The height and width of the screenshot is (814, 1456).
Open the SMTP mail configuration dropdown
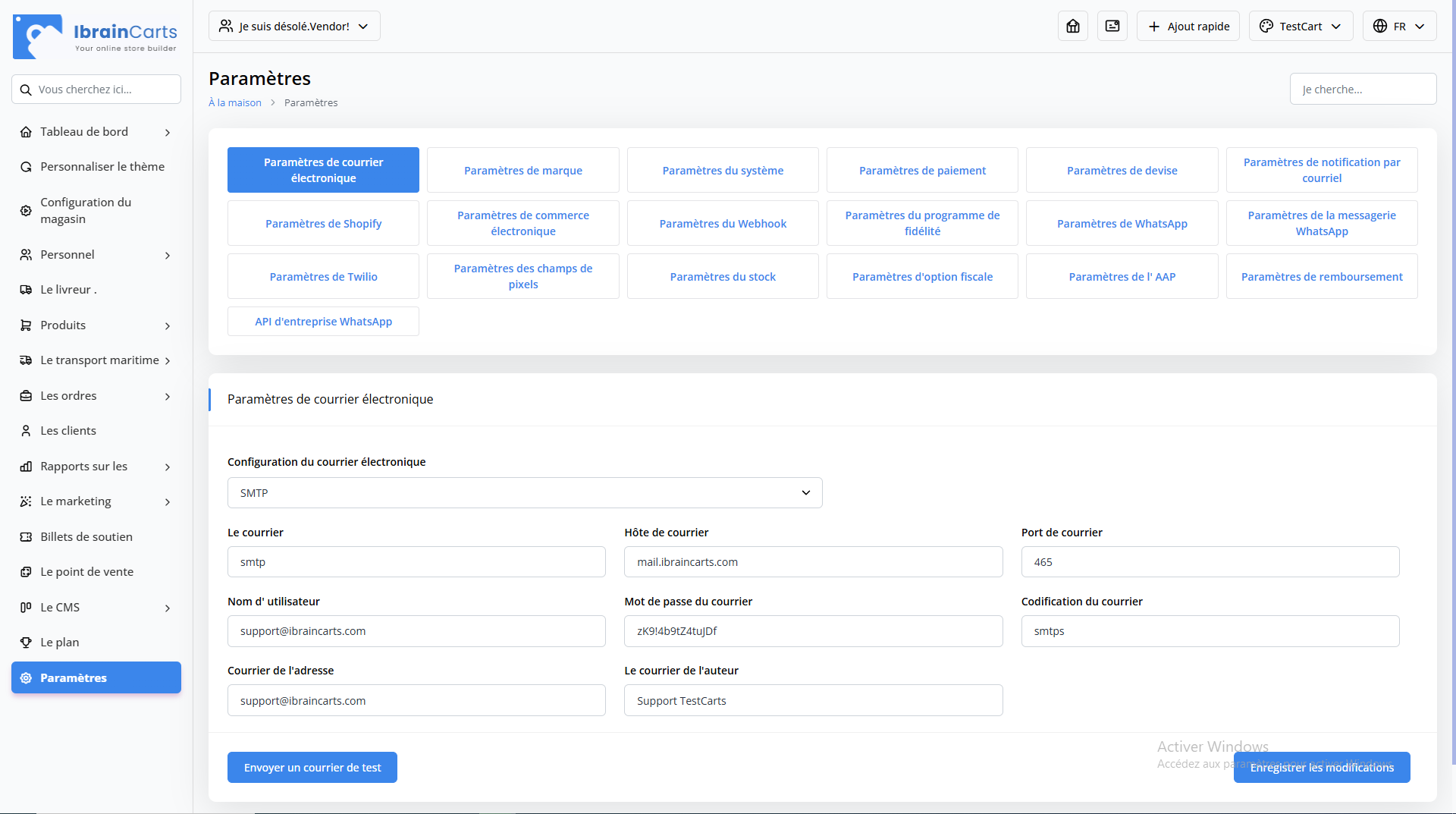524,493
